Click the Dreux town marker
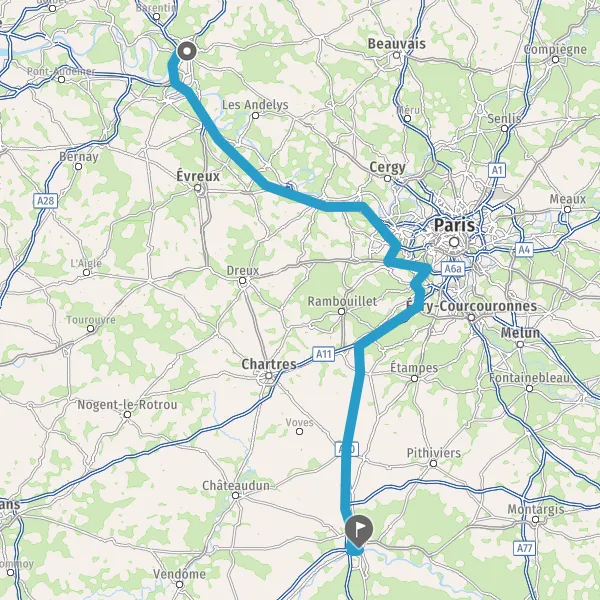Image resolution: width=600 pixels, height=600 pixels. [x=242, y=281]
